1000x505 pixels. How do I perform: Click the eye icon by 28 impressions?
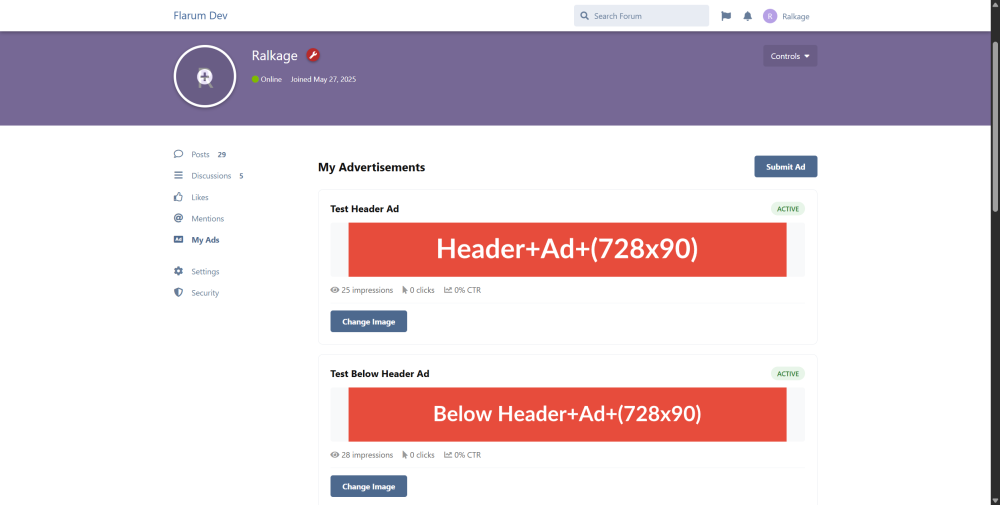coord(334,455)
